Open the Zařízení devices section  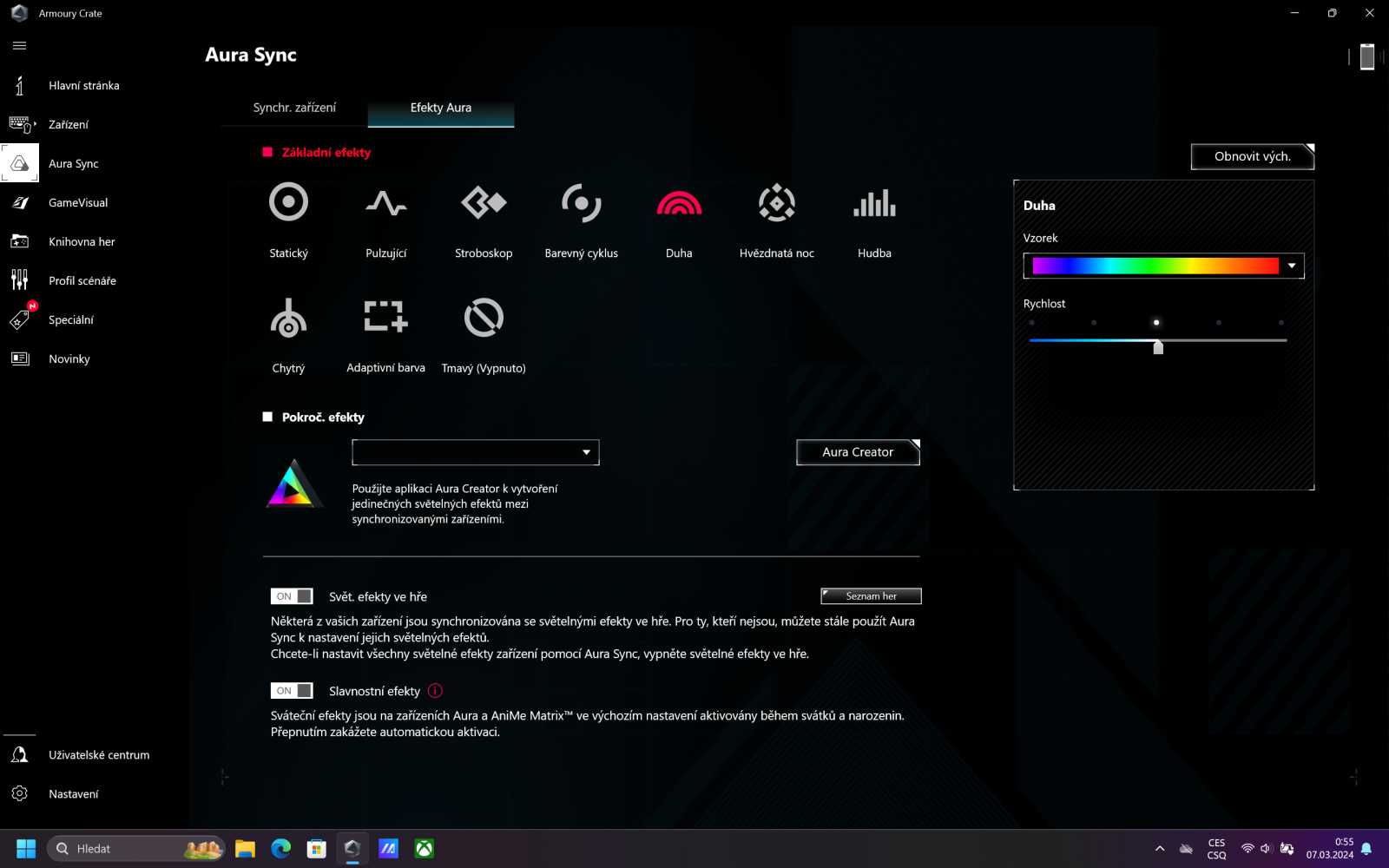point(69,124)
